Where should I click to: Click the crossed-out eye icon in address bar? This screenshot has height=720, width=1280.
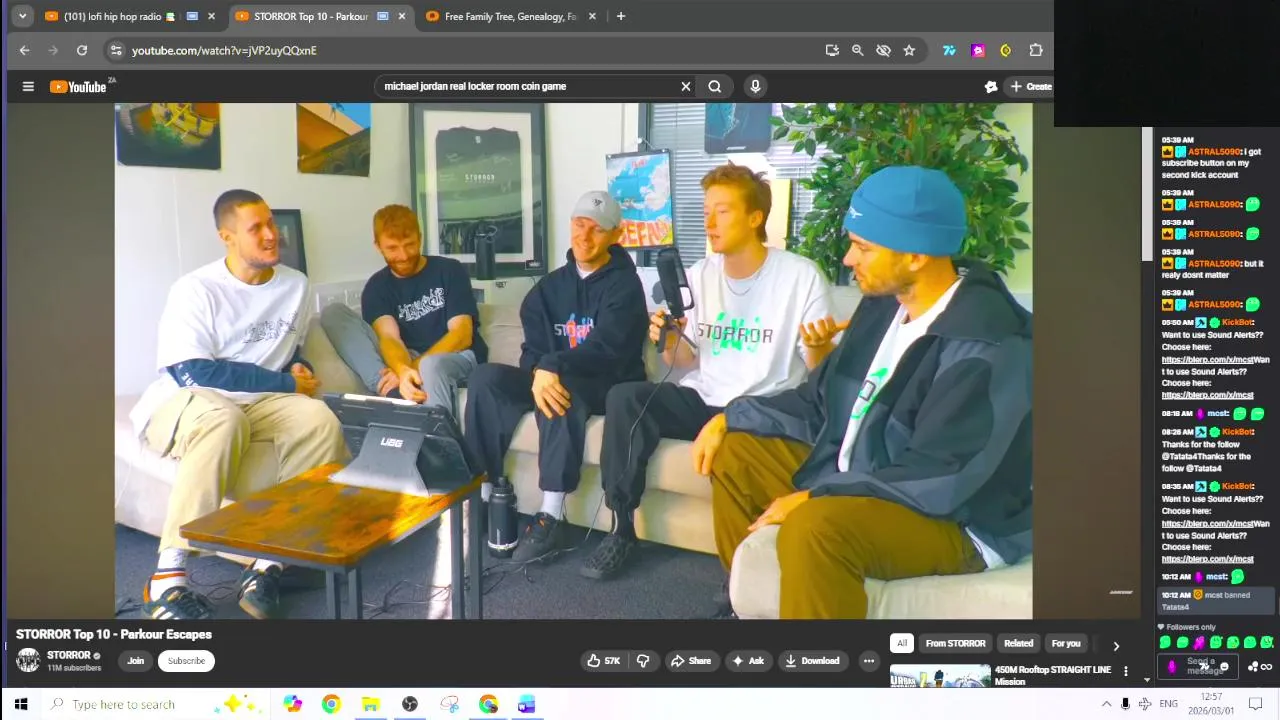[x=883, y=50]
